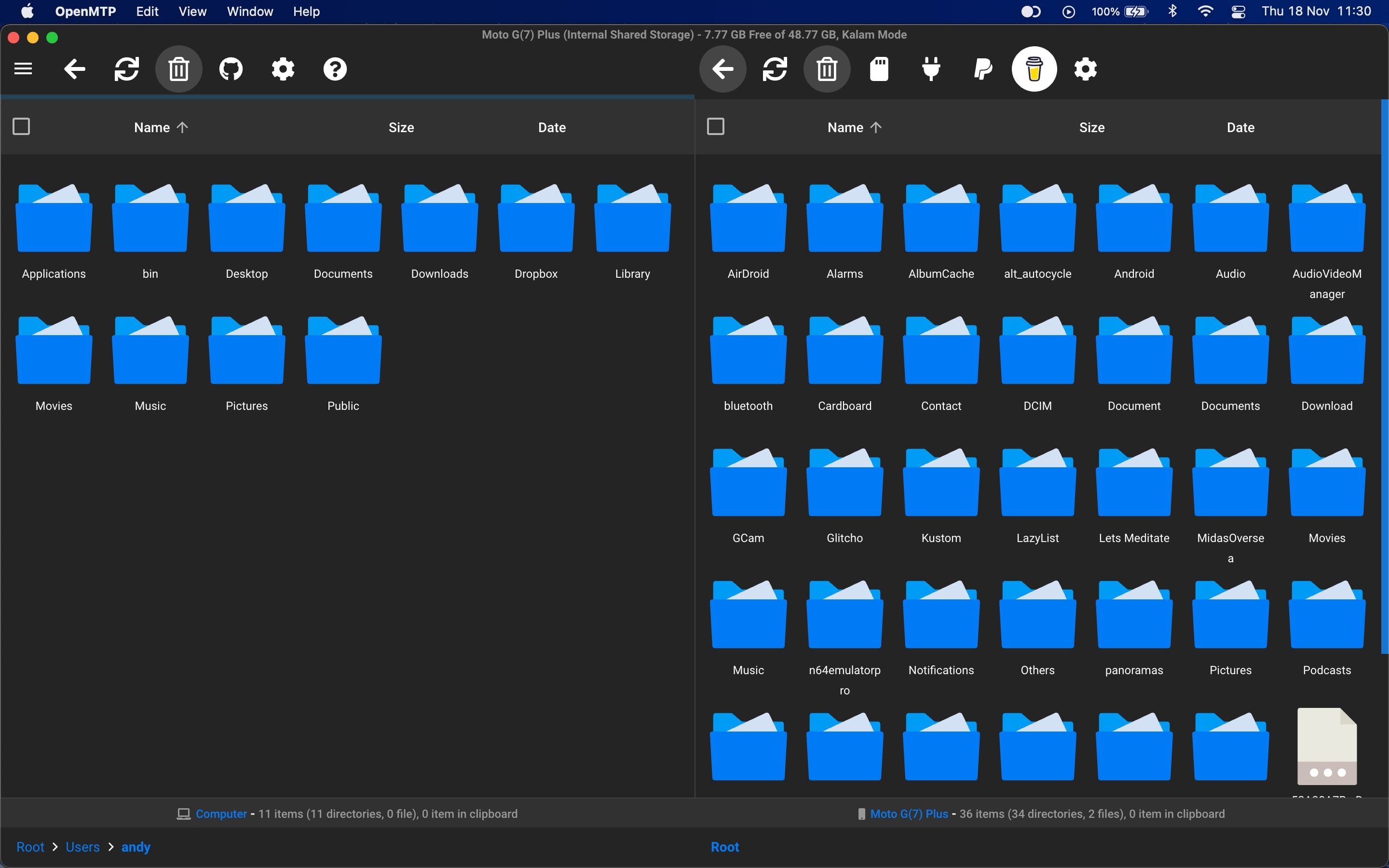
Task: Reverse name sort order in local pane
Action: click(160, 127)
